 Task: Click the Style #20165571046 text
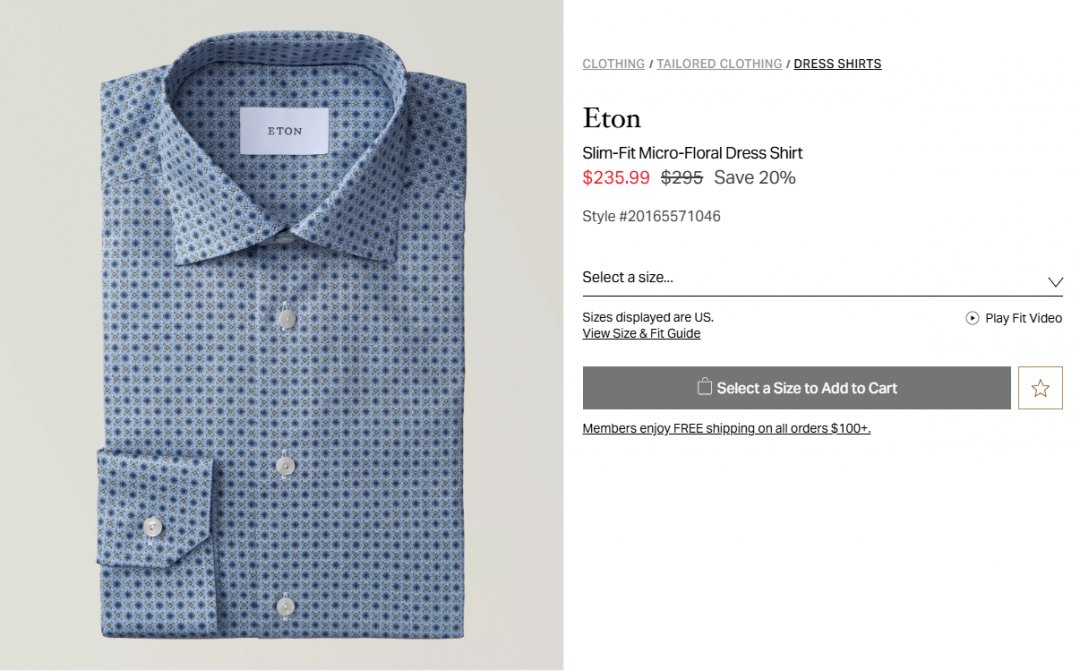[652, 216]
